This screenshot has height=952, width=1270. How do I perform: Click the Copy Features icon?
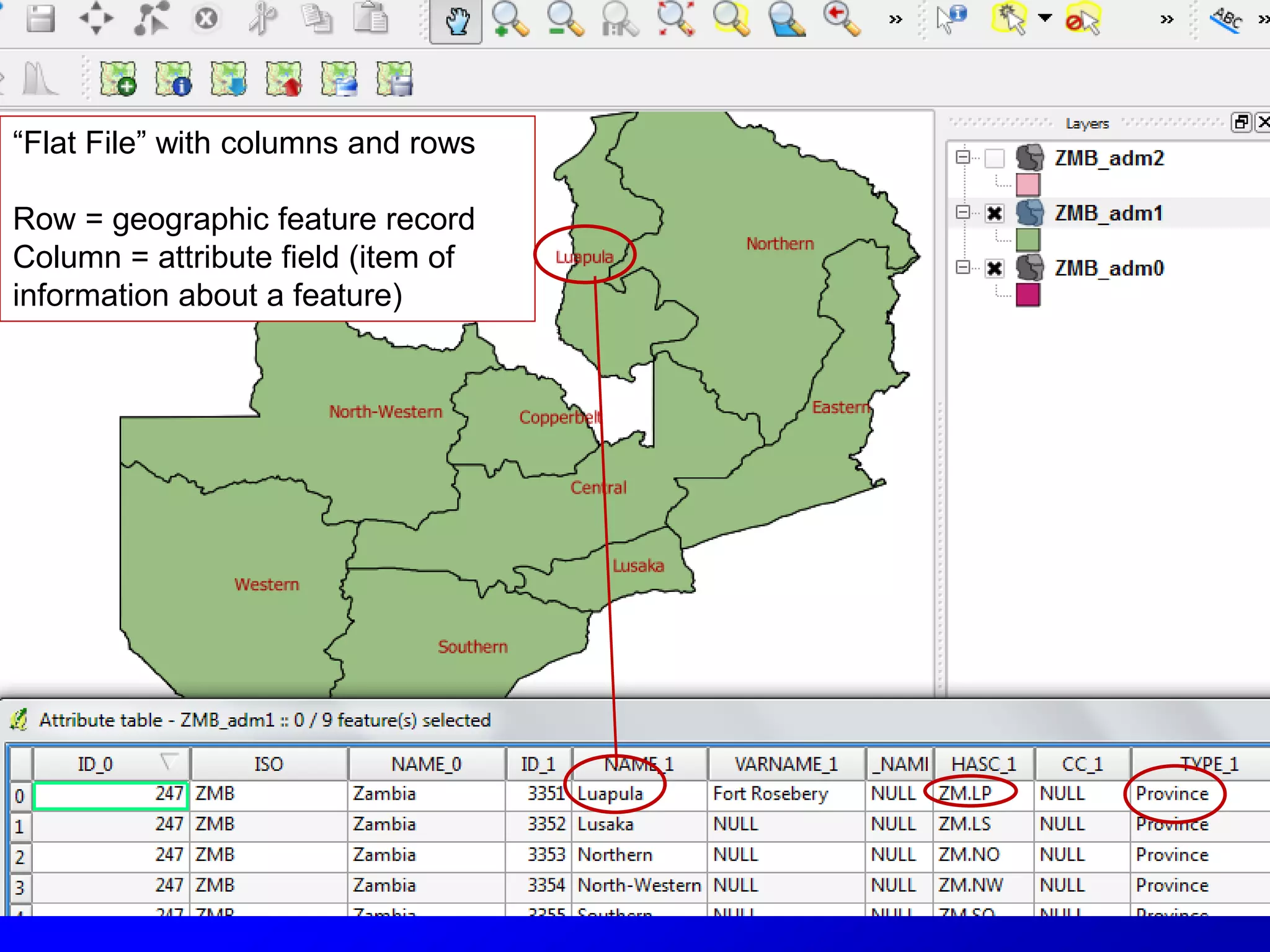click(x=317, y=19)
